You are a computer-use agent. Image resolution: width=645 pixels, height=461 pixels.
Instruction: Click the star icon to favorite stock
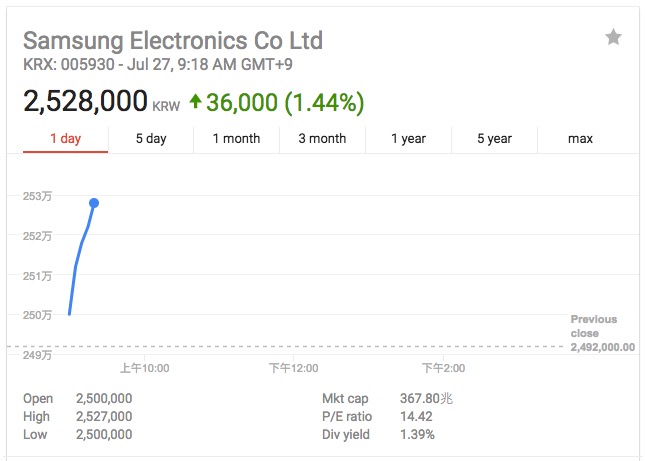tap(613, 38)
